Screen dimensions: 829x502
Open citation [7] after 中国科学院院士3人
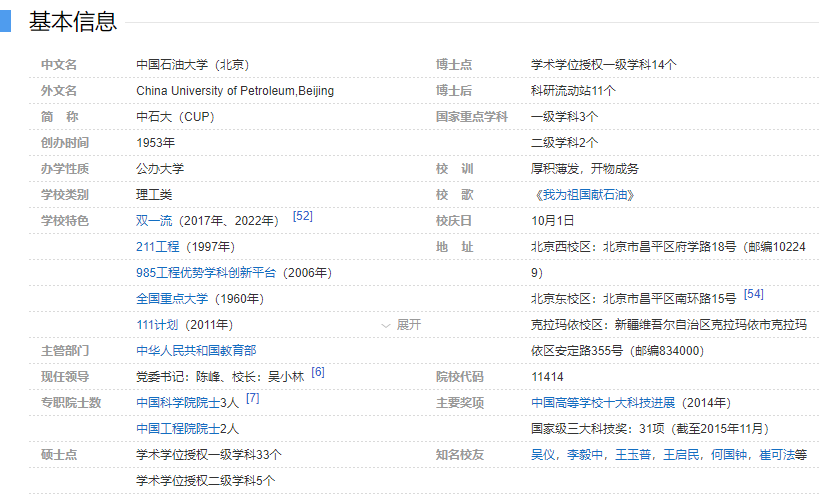pyautogui.click(x=253, y=398)
